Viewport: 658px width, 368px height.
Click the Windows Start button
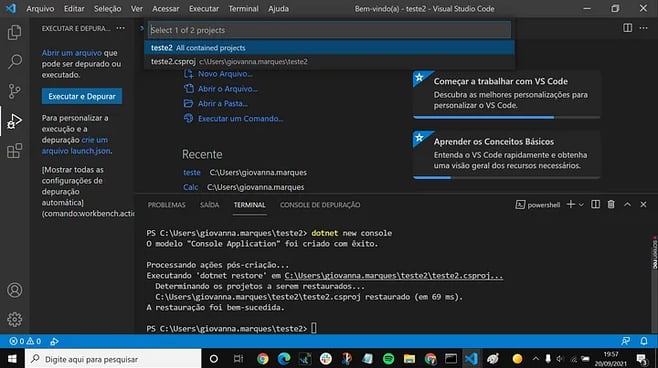tap(12, 359)
